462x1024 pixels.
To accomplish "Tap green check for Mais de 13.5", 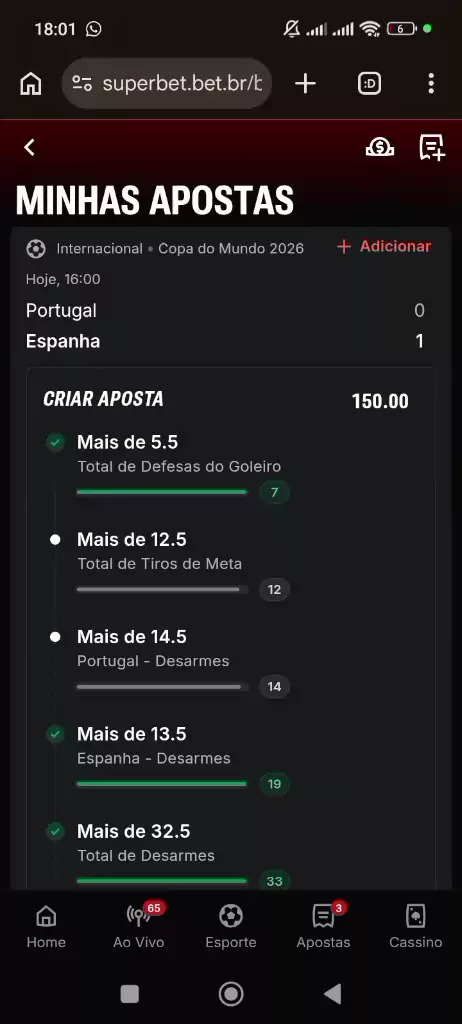I will pyautogui.click(x=56, y=734).
